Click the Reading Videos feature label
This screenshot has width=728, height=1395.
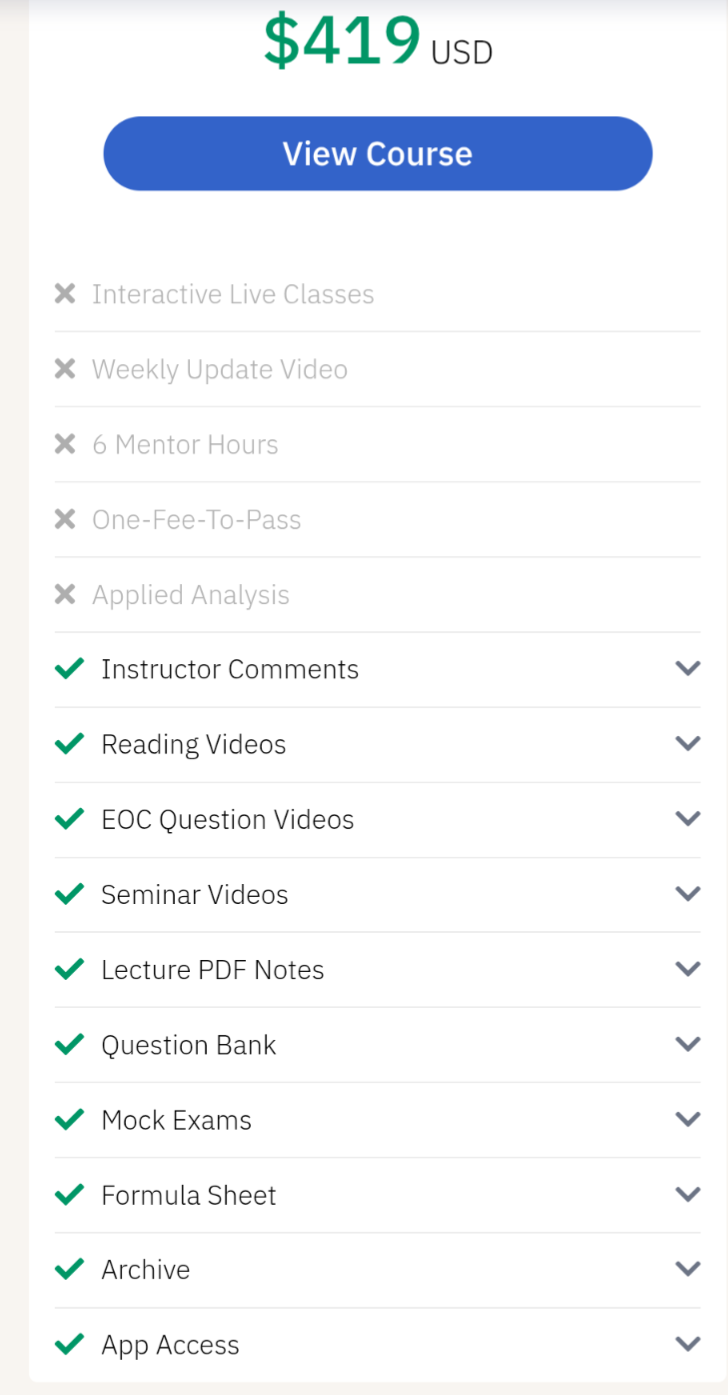[193, 744]
